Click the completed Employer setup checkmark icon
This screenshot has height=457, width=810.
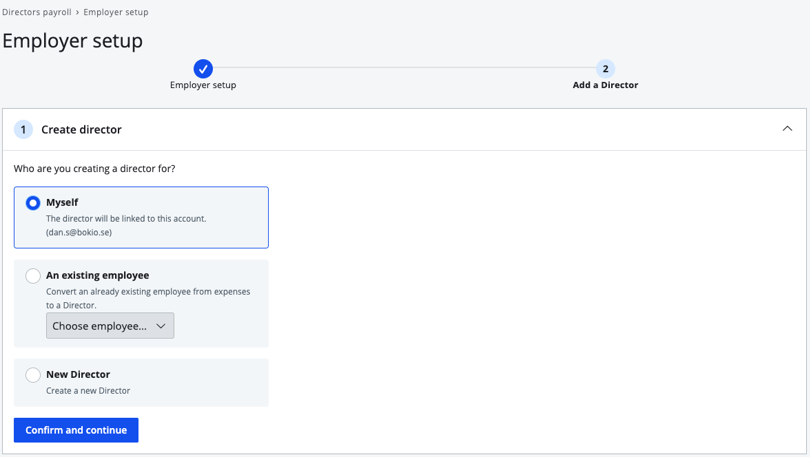click(x=203, y=69)
